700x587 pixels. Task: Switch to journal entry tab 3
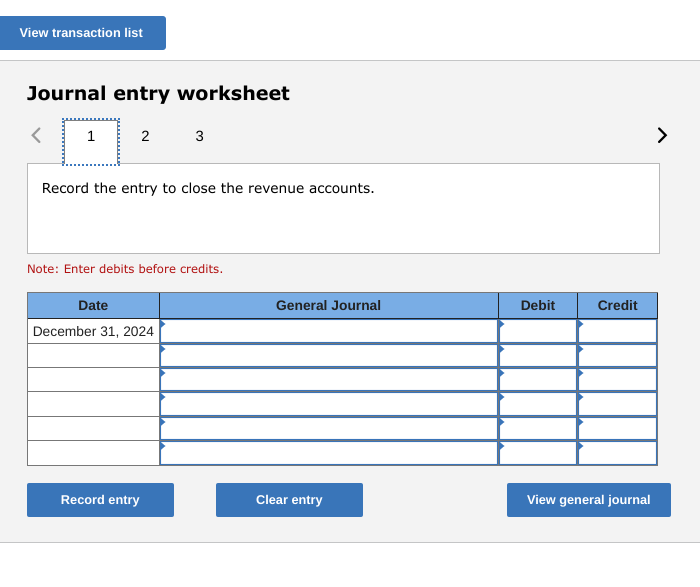[200, 136]
